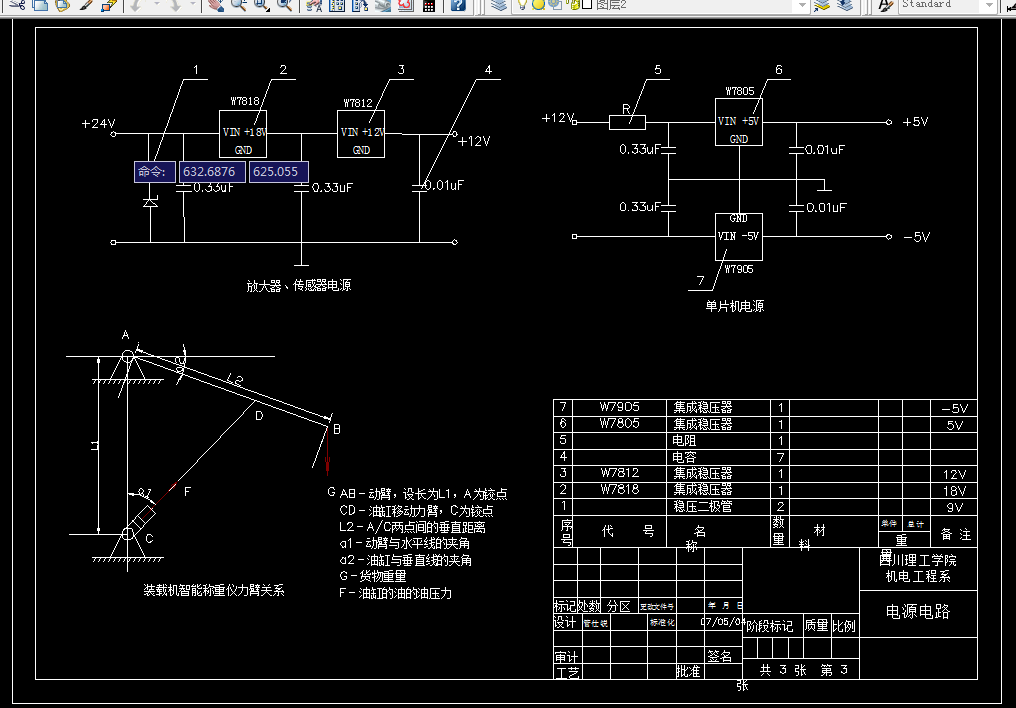Expand the 图层2 layer dropdown

802,5
